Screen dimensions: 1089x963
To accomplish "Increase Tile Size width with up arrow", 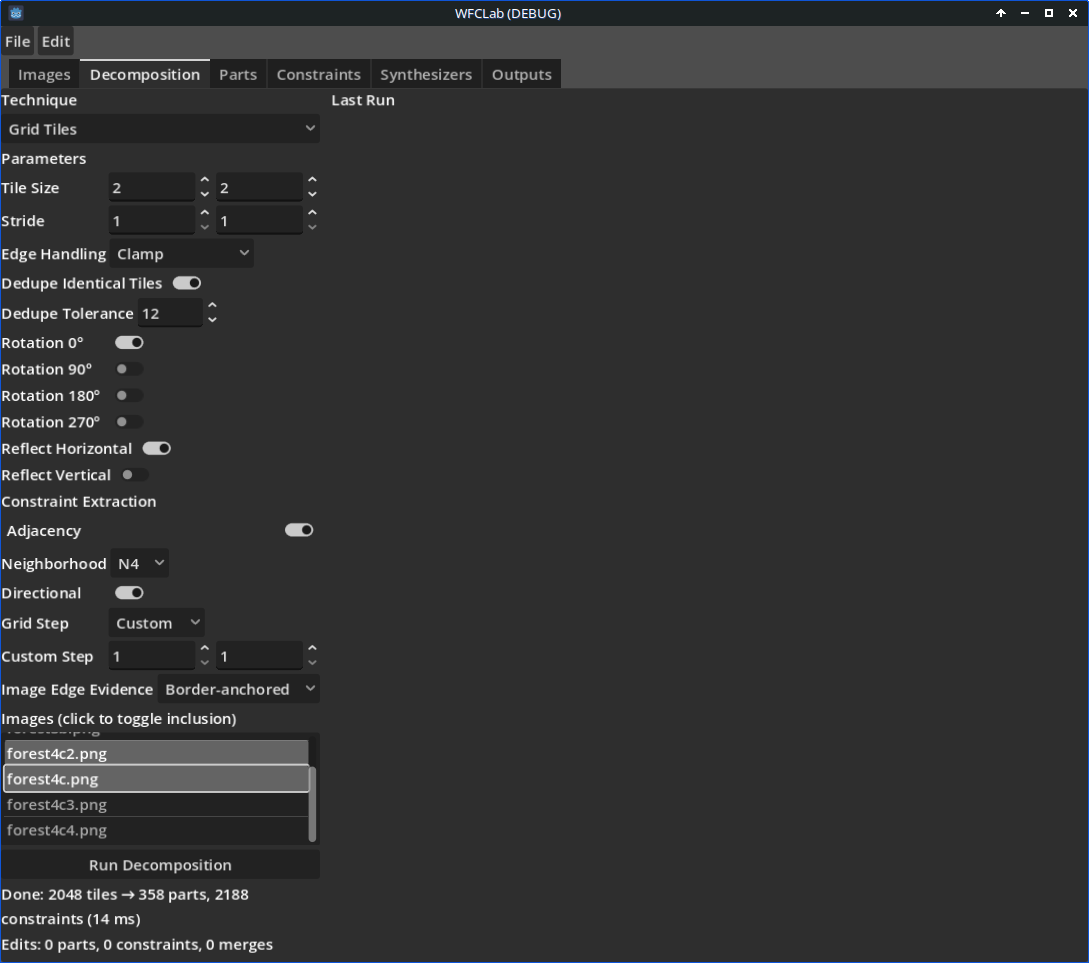I will click(205, 181).
